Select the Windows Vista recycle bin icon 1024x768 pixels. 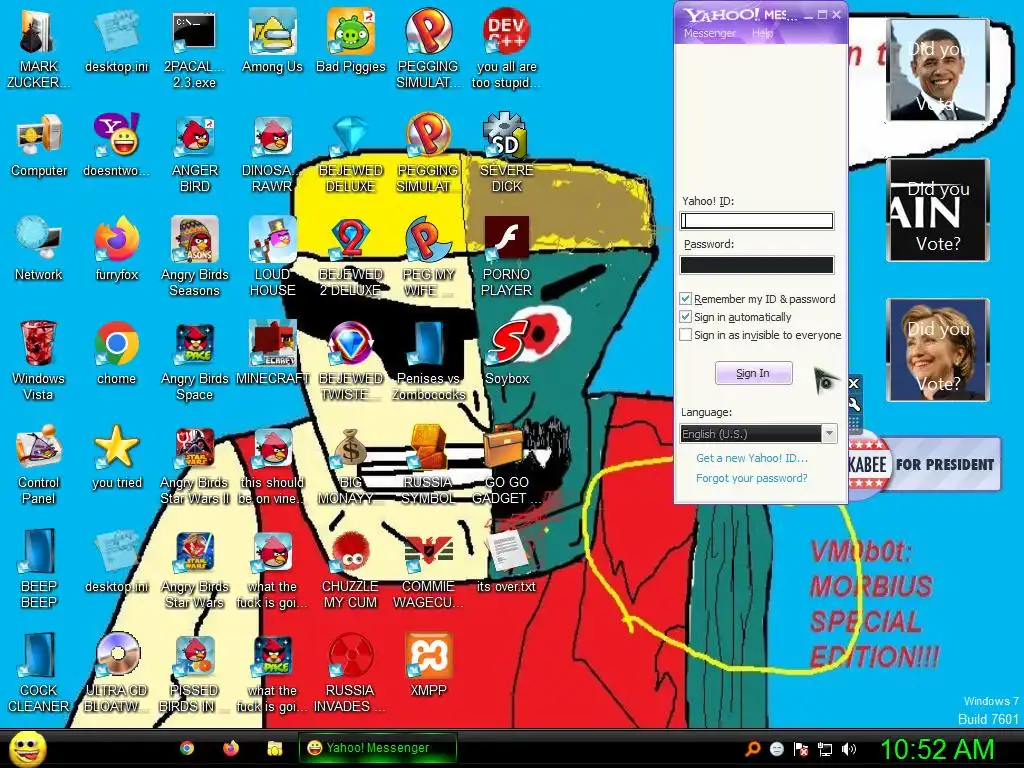click(x=39, y=360)
